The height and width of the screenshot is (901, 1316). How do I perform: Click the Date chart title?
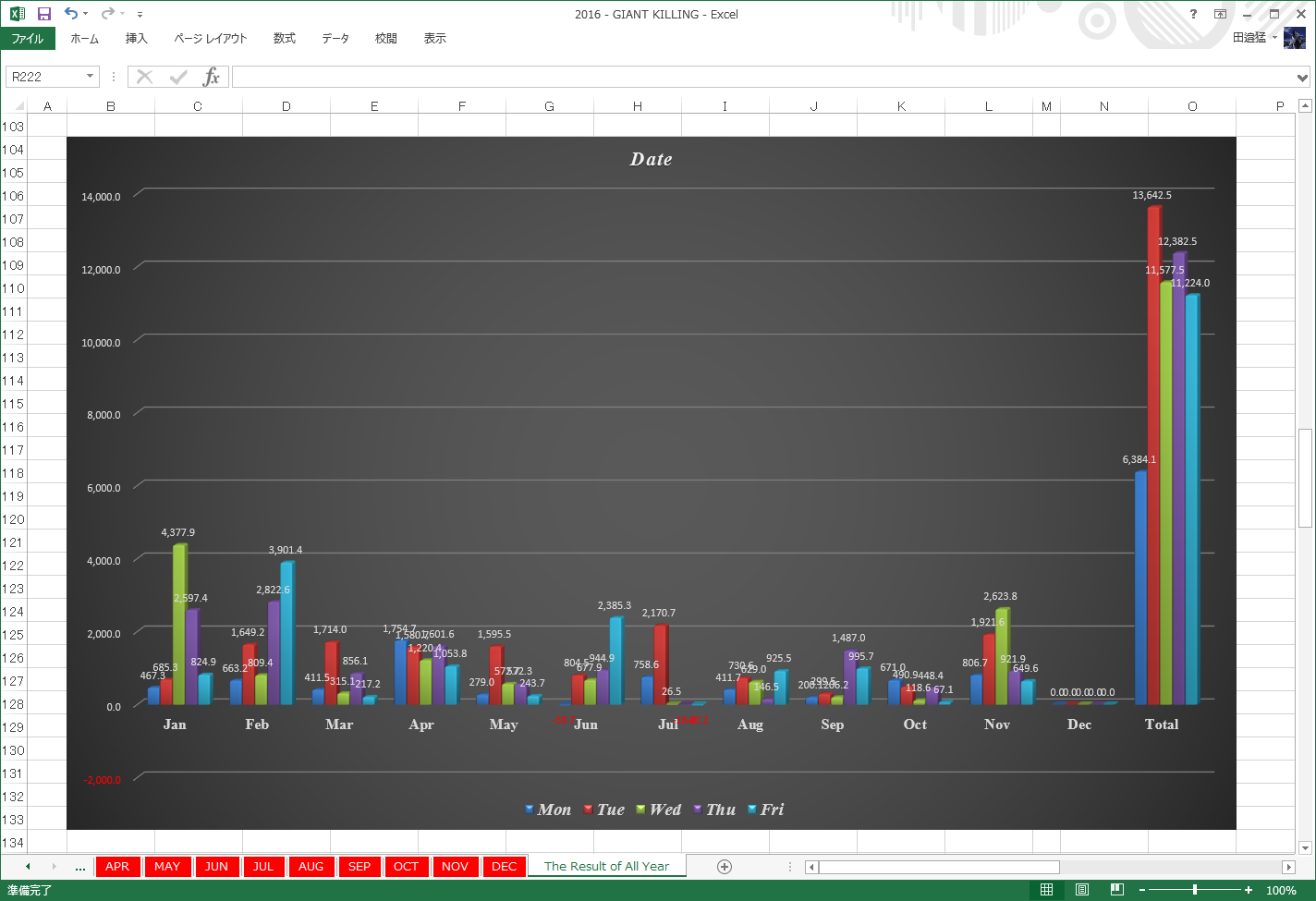click(652, 159)
